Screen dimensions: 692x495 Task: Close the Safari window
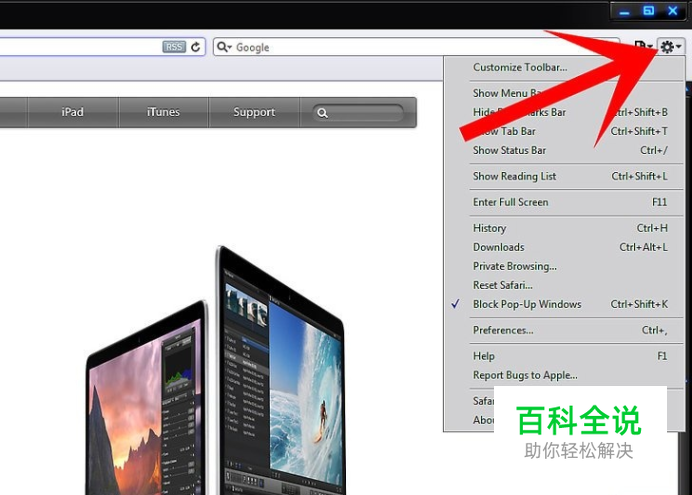click(x=673, y=11)
